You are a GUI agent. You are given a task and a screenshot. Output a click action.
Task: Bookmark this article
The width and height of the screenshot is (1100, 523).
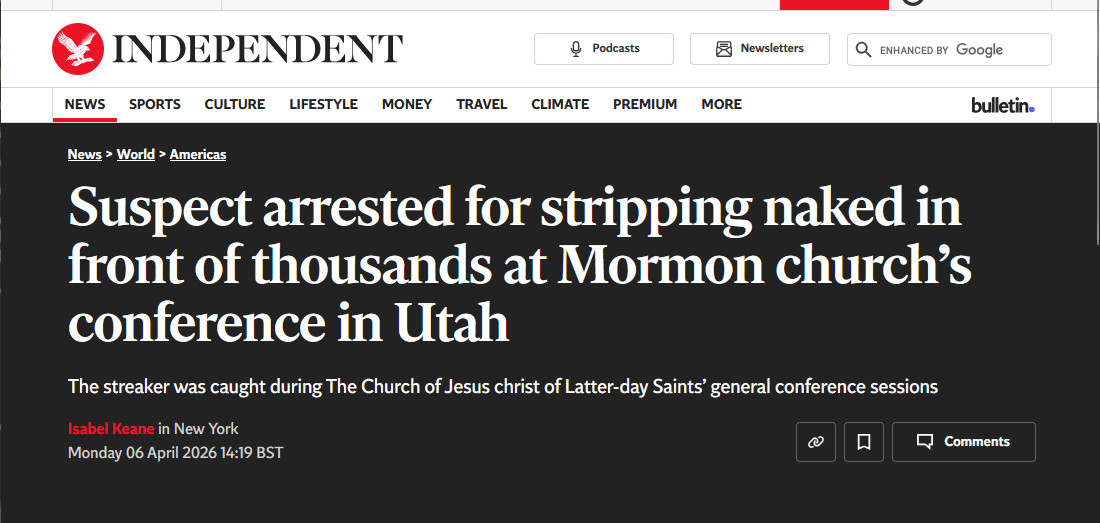864,442
